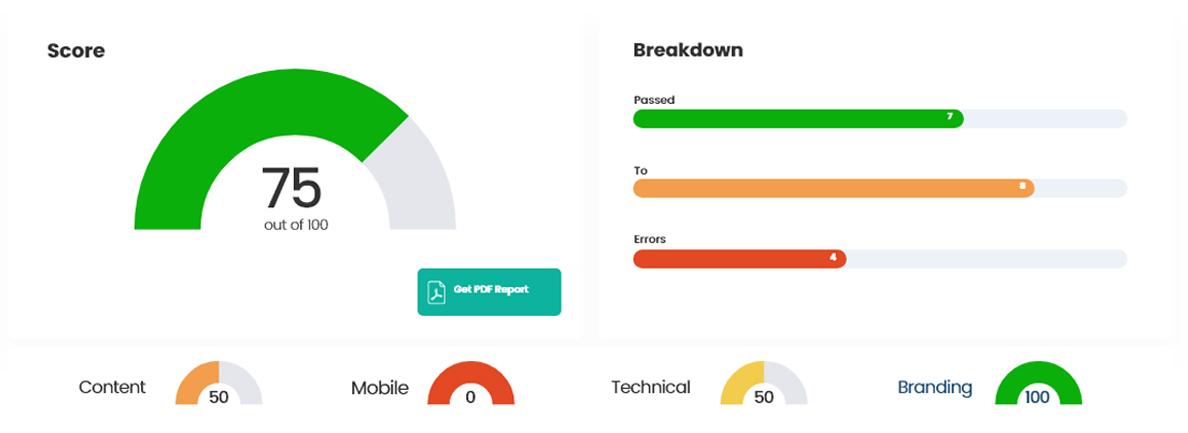Click the Content category label
Viewport: 1188px width, 433px height.
tap(112, 387)
